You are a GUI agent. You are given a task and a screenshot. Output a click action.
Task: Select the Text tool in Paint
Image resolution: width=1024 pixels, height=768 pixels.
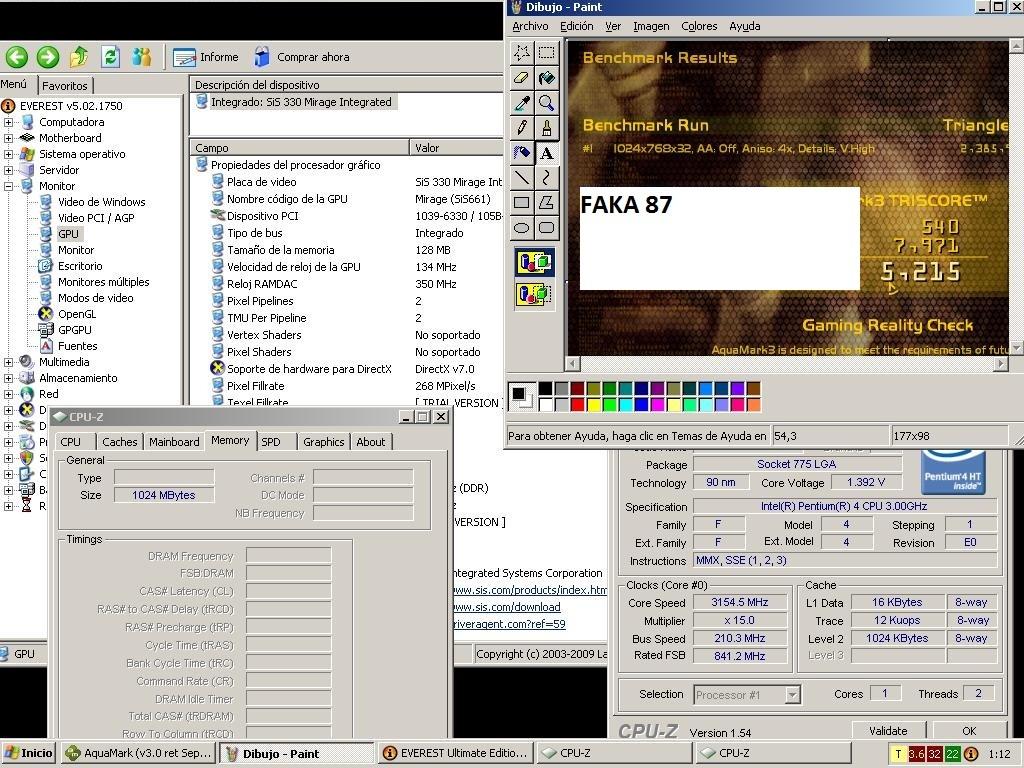(547, 153)
